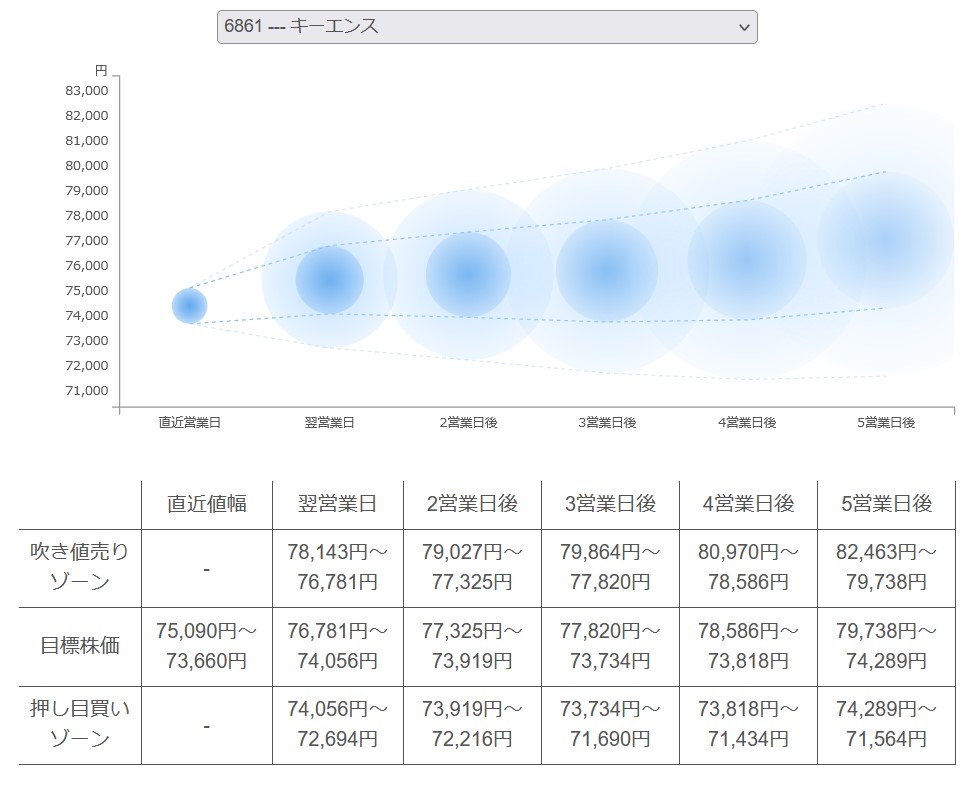The image size is (975, 802).
Task: Click the dropdown chevron arrow of stock selector
Action: click(744, 27)
